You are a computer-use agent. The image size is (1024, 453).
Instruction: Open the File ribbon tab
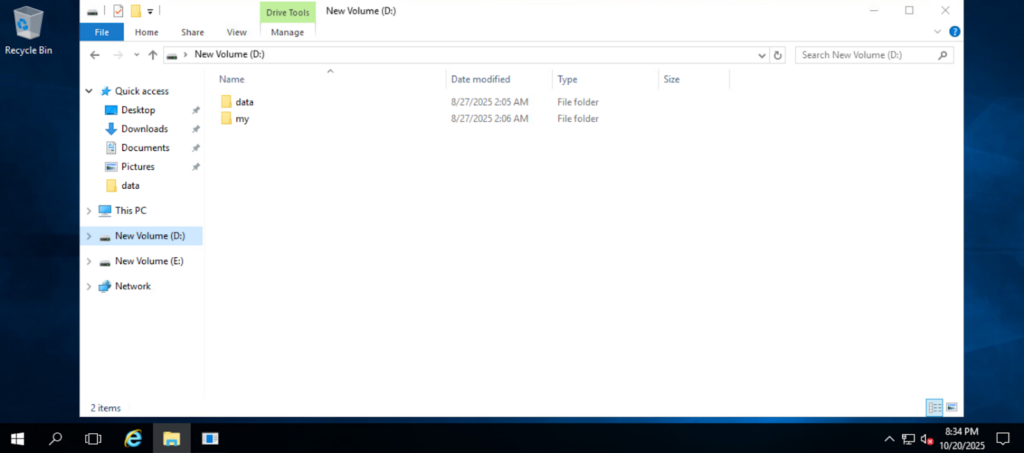(x=102, y=32)
